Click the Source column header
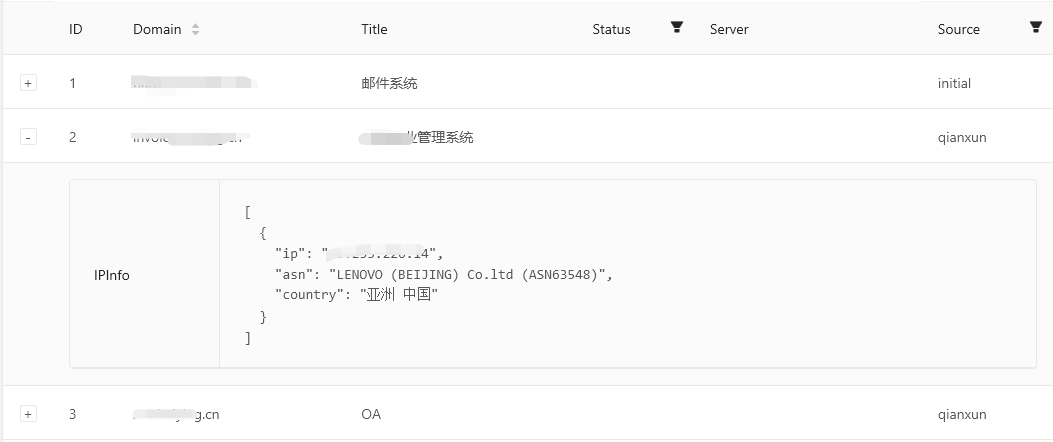 (x=958, y=29)
